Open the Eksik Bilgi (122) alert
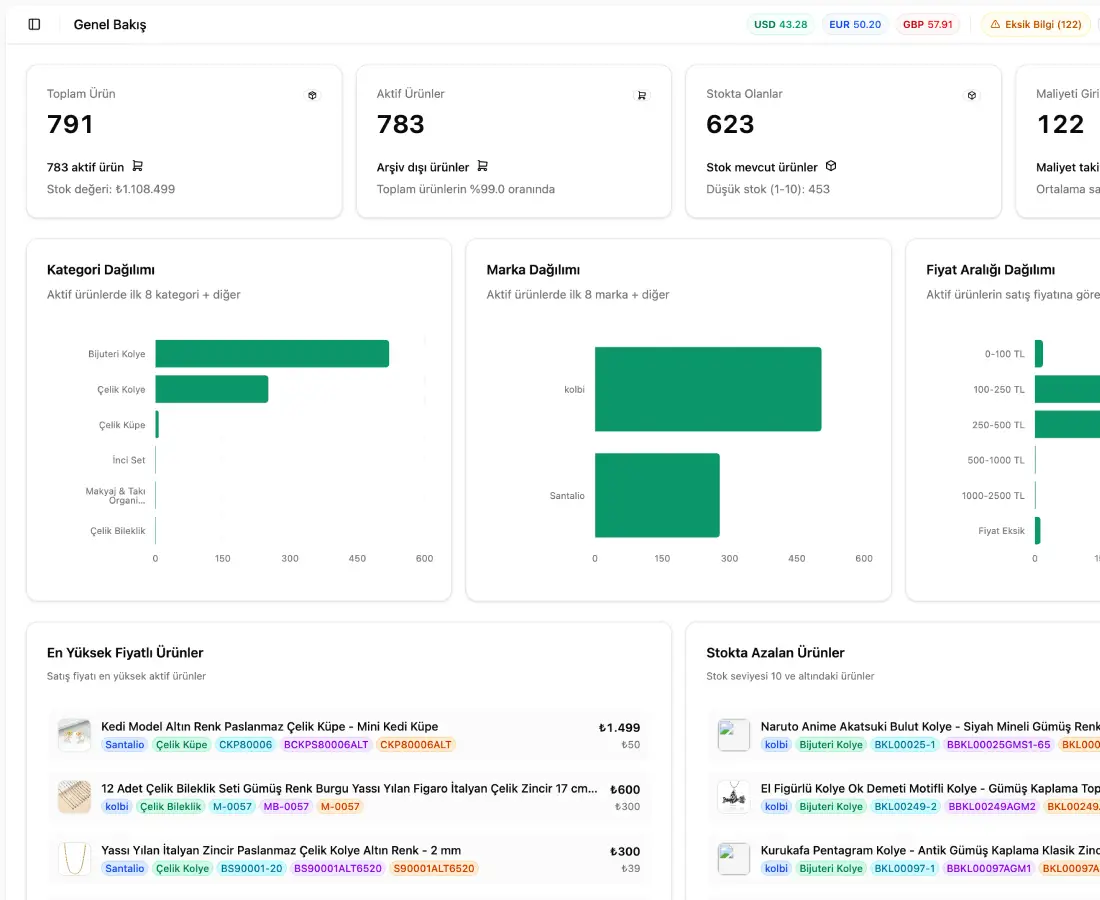The image size is (1100, 900). pyautogui.click(x=1035, y=25)
